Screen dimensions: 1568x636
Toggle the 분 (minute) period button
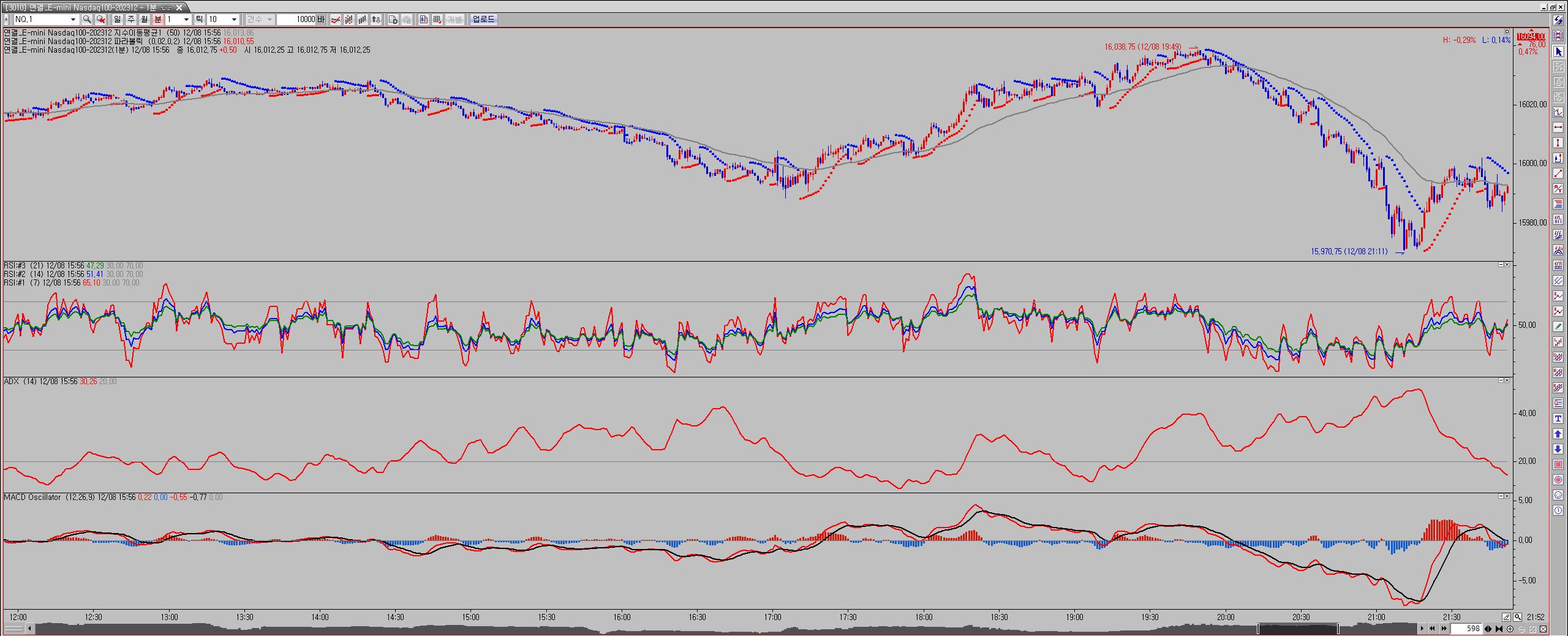157,20
